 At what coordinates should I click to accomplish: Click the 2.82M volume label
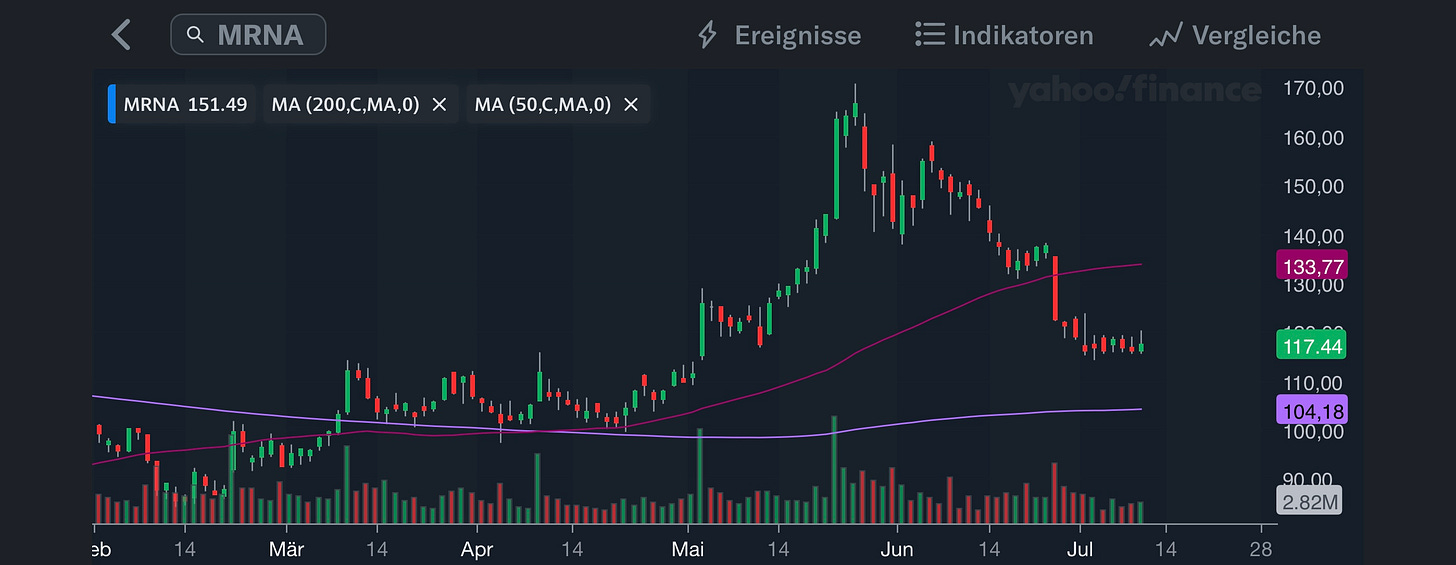pyautogui.click(x=1310, y=502)
